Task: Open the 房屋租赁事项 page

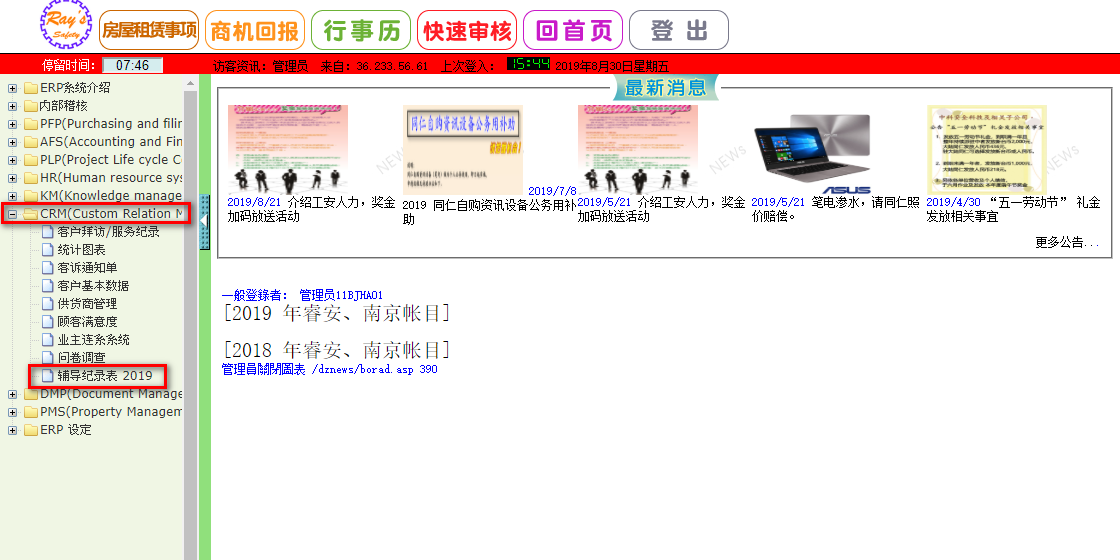Action: pos(149,30)
